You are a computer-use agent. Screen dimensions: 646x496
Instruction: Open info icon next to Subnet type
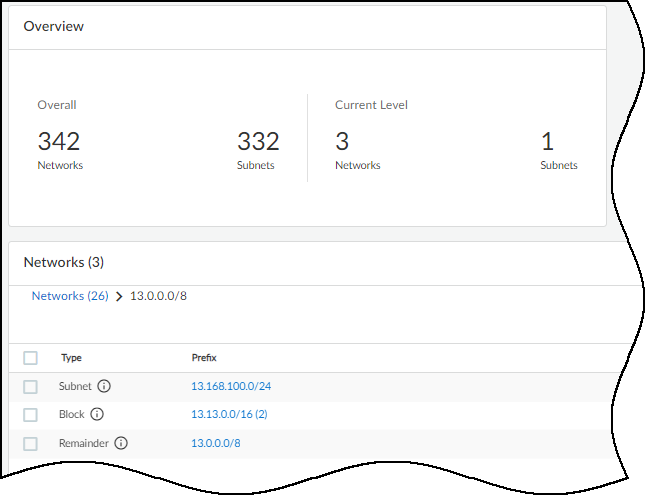pos(104,386)
